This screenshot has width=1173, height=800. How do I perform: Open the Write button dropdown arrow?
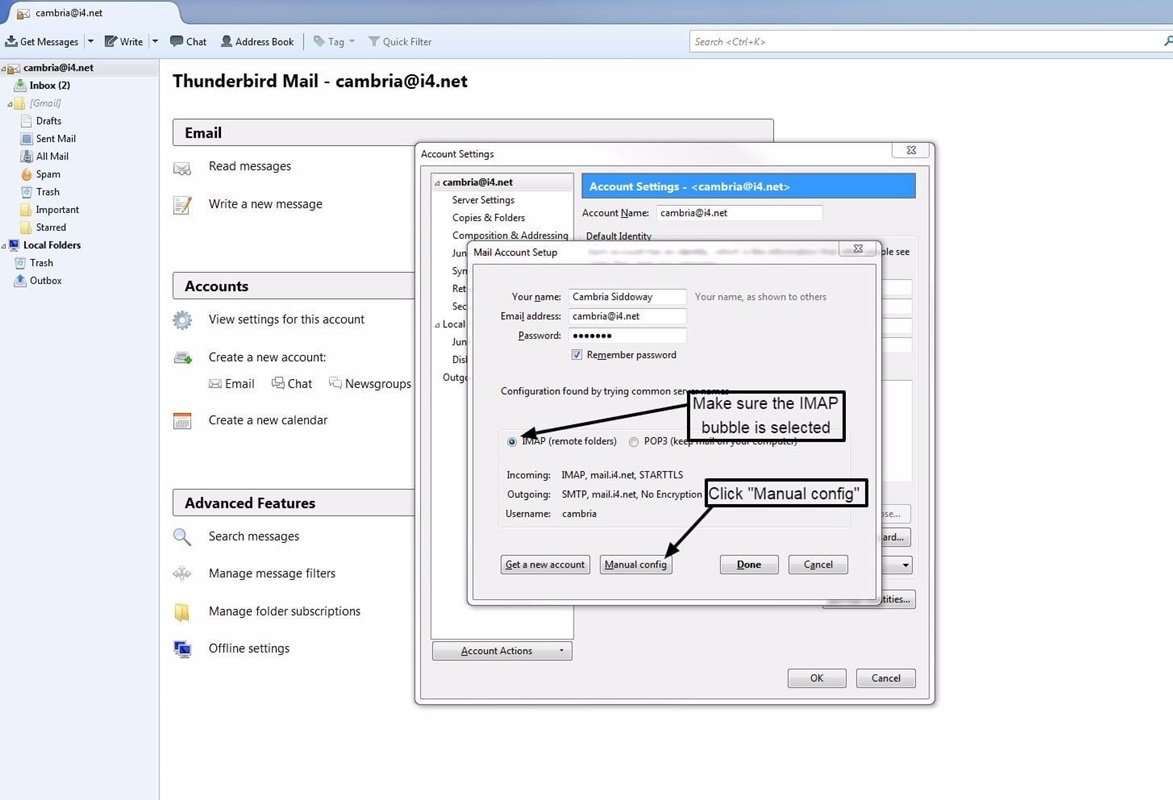pyautogui.click(x=155, y=41)
